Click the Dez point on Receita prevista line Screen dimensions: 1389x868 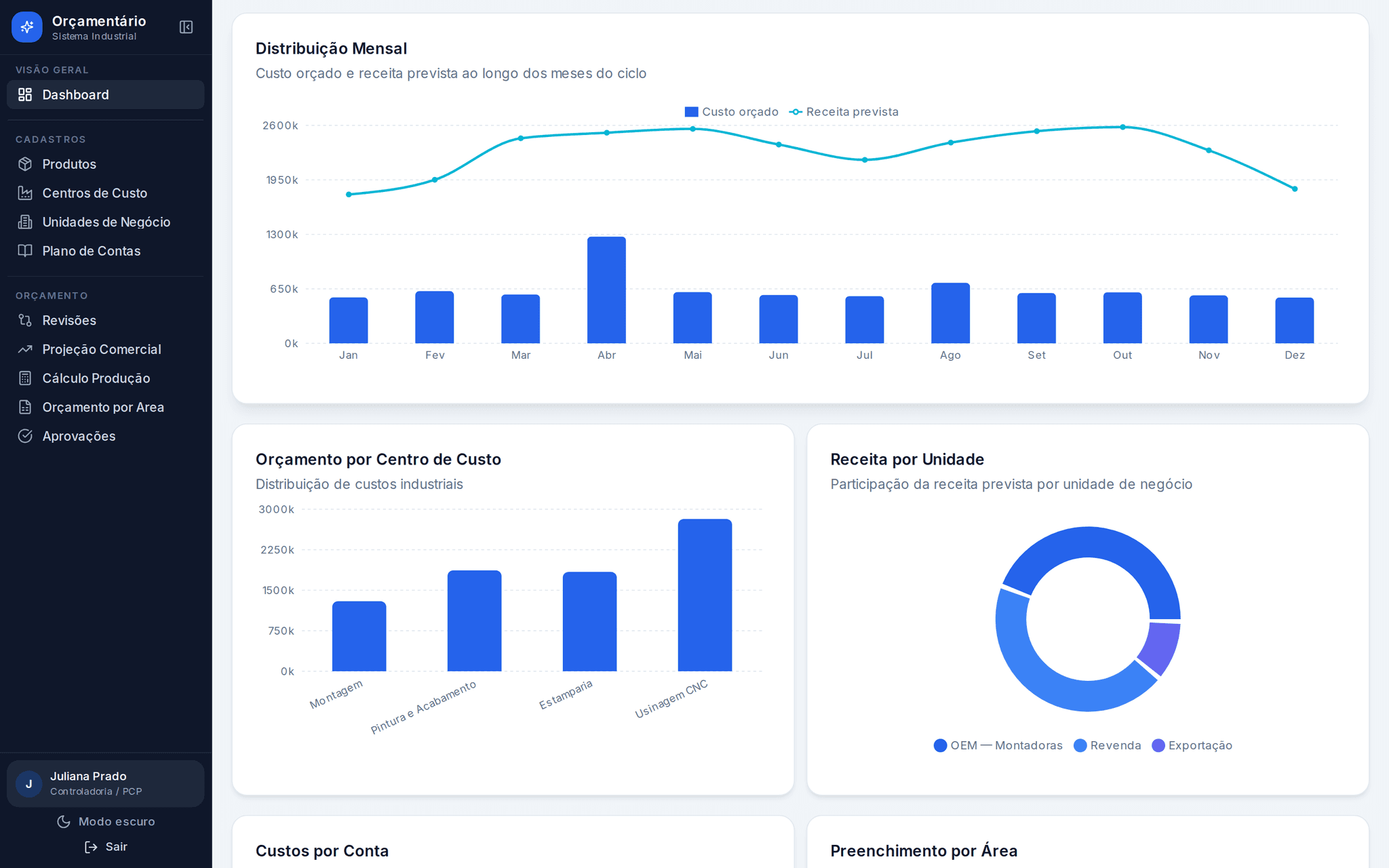[x=1295, y=189]
